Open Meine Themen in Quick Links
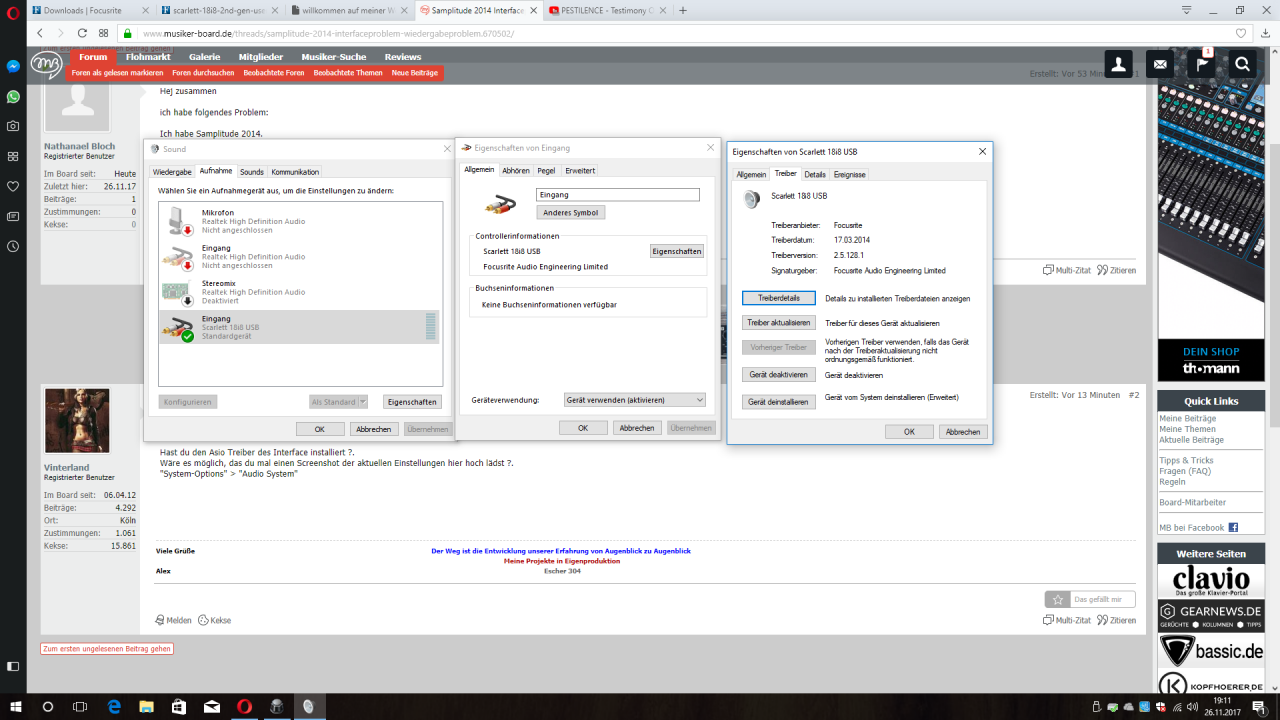 click(1187, 429)
